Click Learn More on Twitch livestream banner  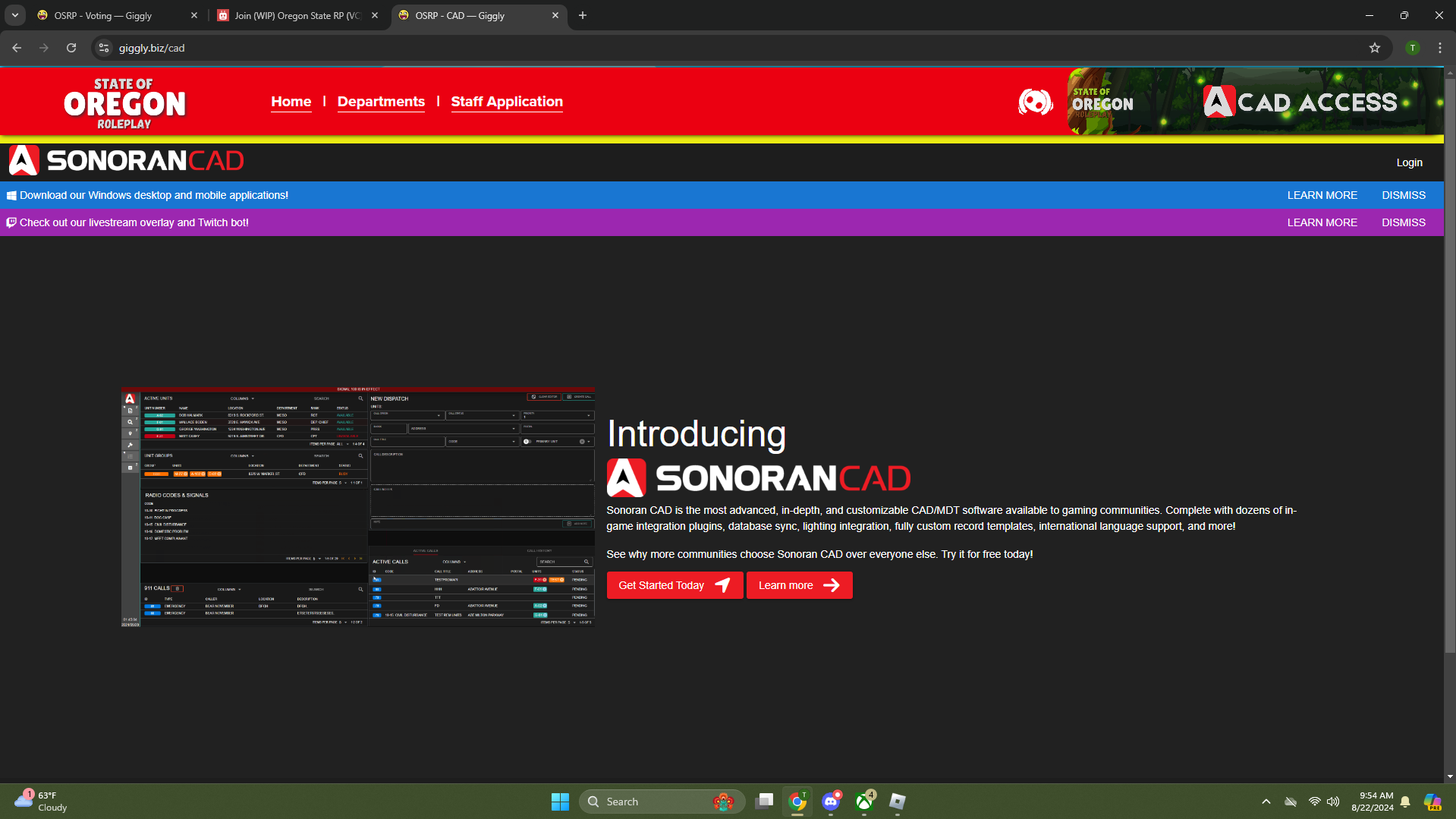coord(1322,222)
